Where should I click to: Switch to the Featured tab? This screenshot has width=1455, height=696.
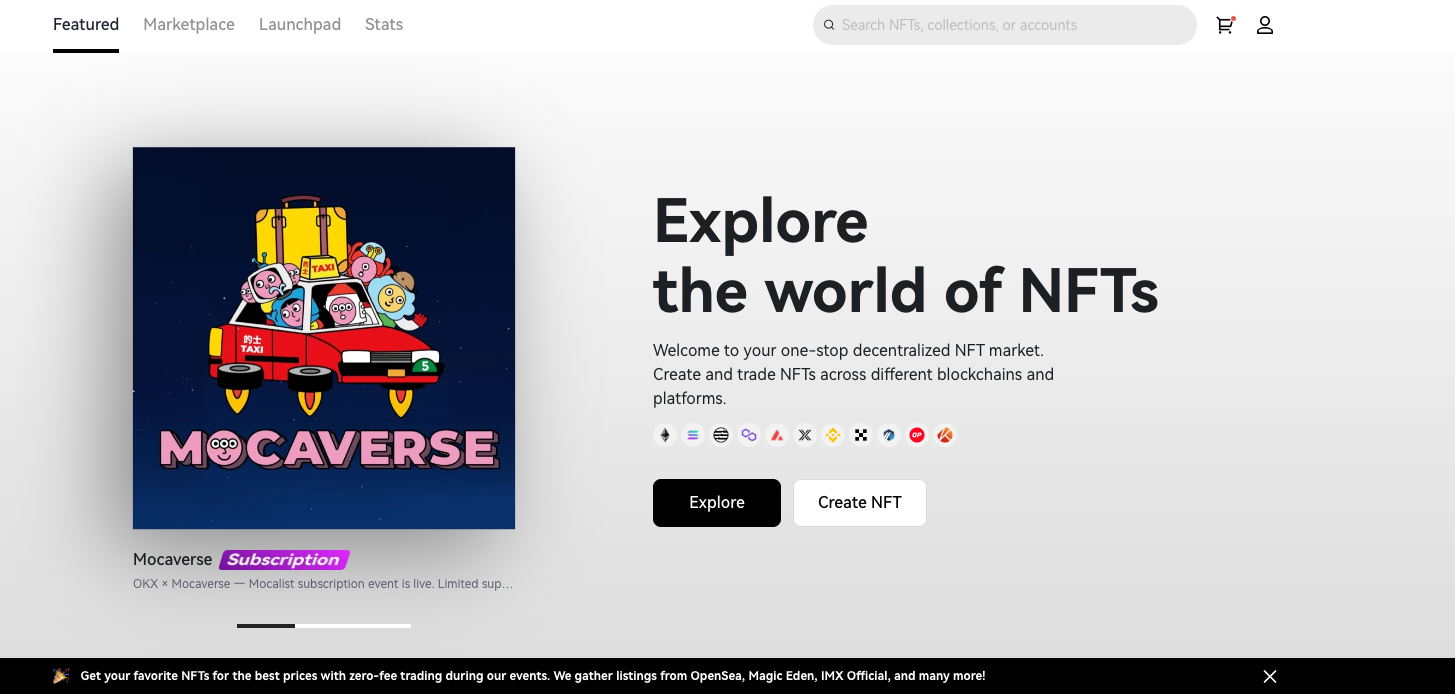(x=86, y=25)
